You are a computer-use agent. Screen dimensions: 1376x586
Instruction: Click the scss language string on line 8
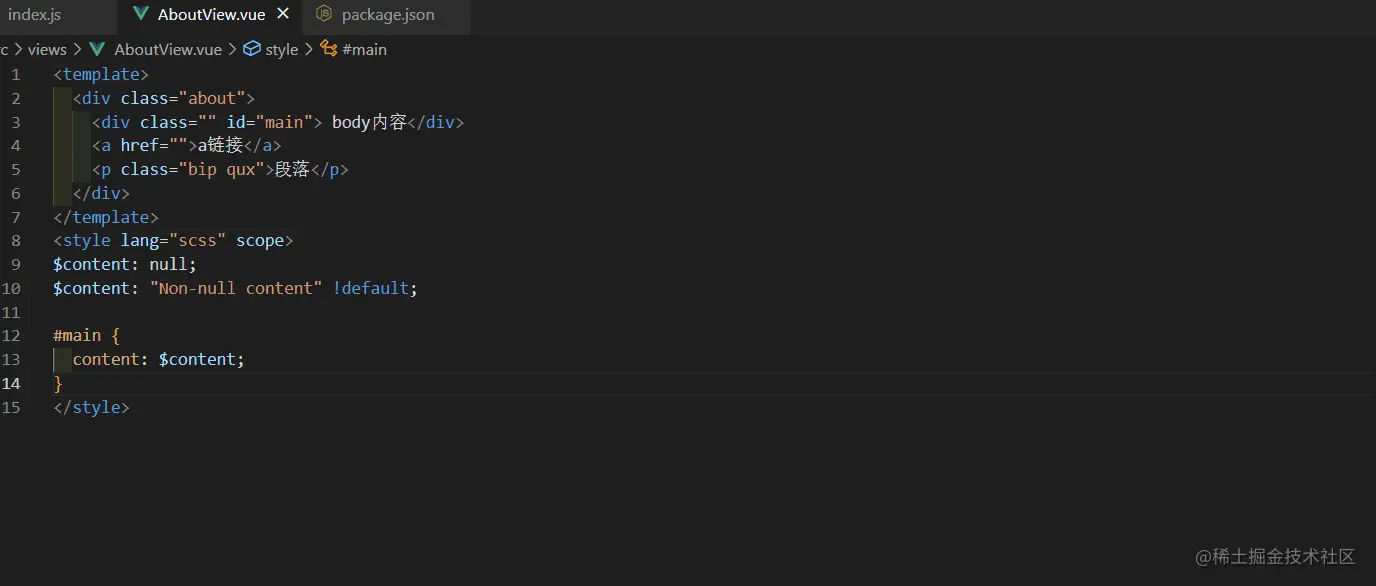coord(197,240)
